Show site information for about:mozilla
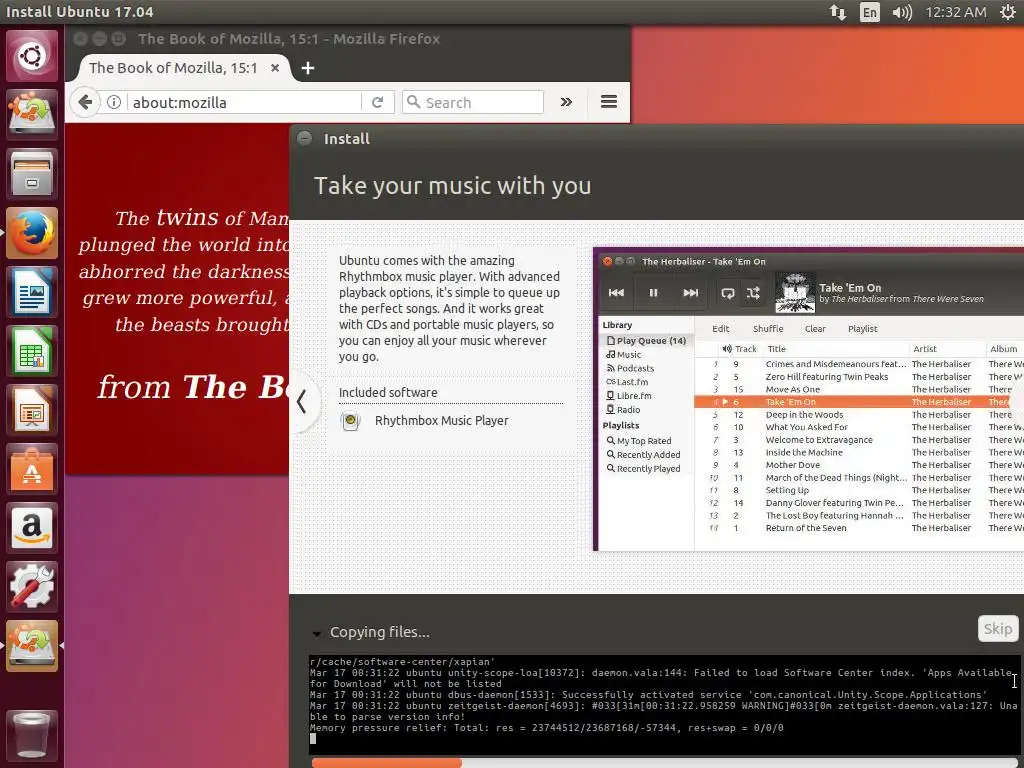 coord(114,102)
